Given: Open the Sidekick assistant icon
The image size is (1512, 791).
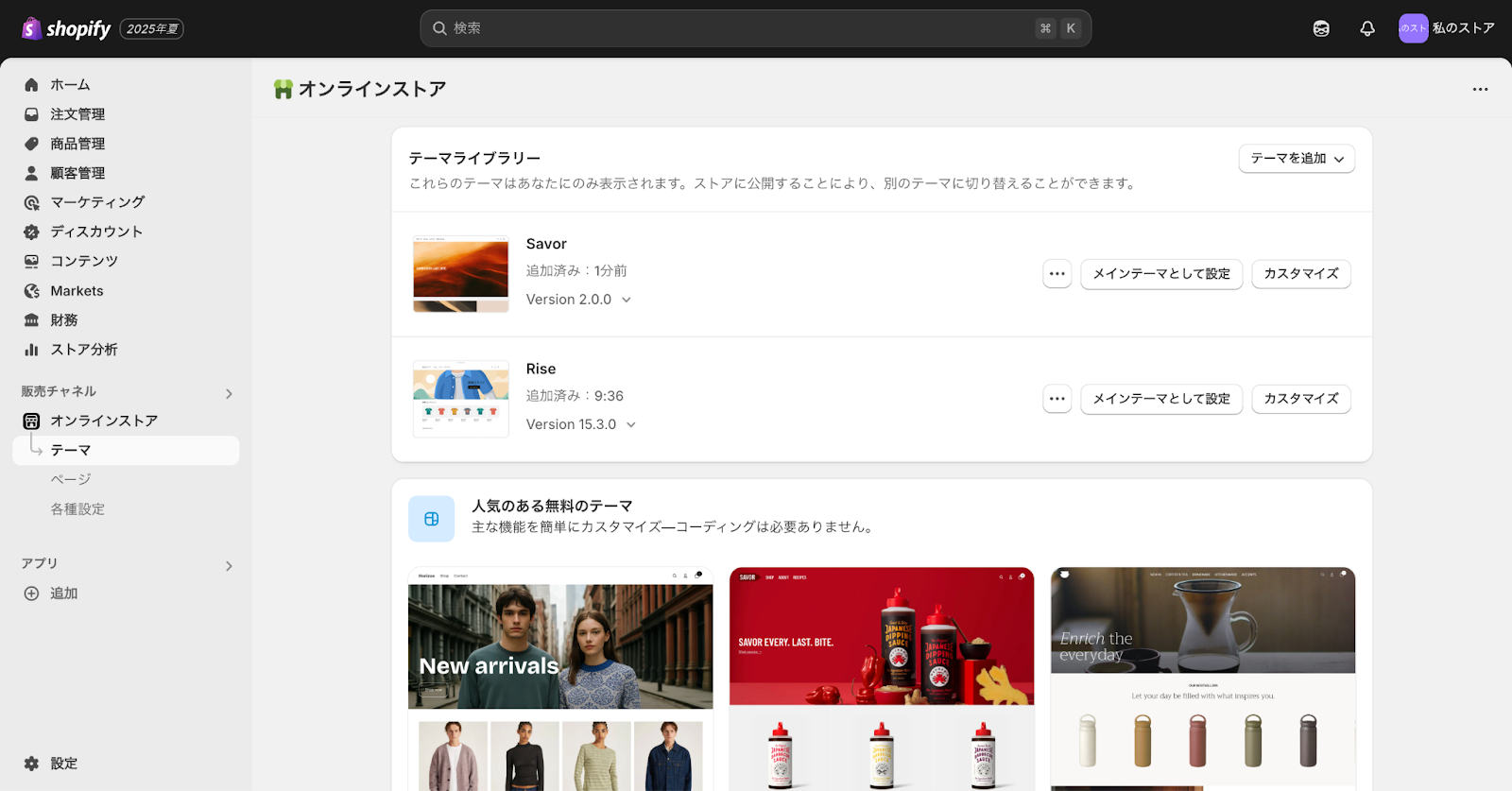Looking at the screenshot, I should tap(1321, 28).
